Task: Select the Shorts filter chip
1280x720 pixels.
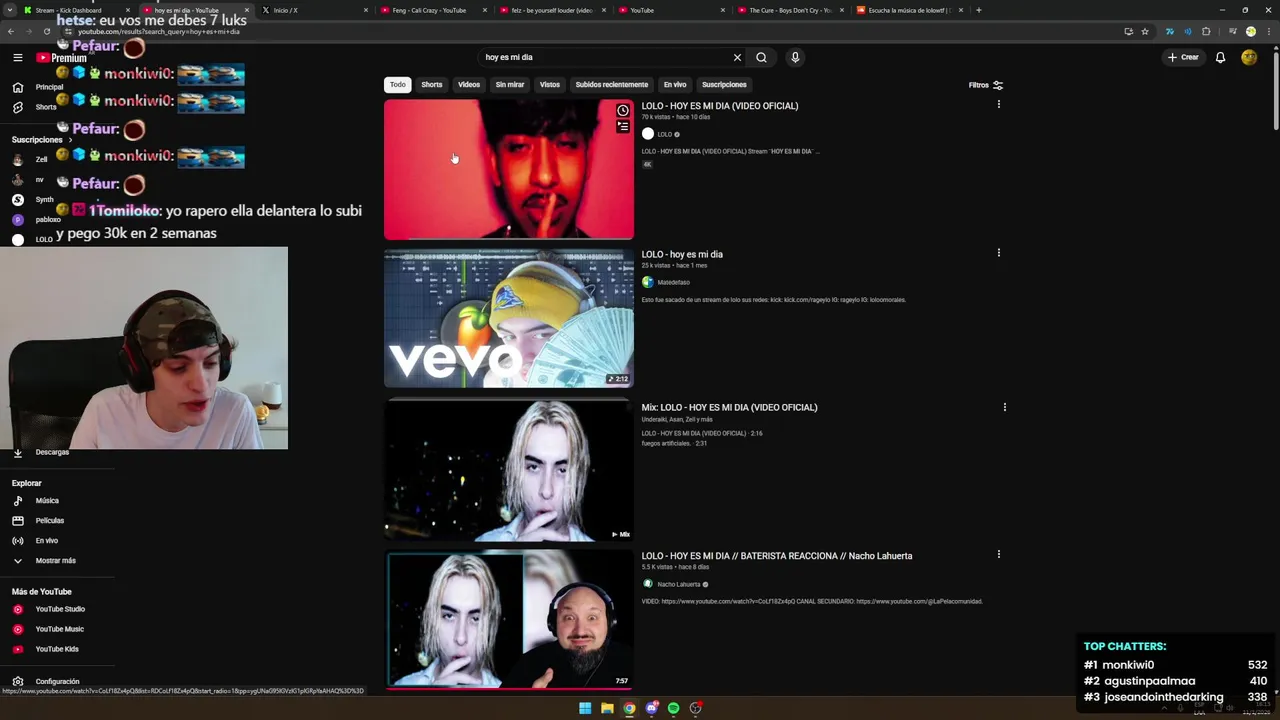Action: coord(432,85)
